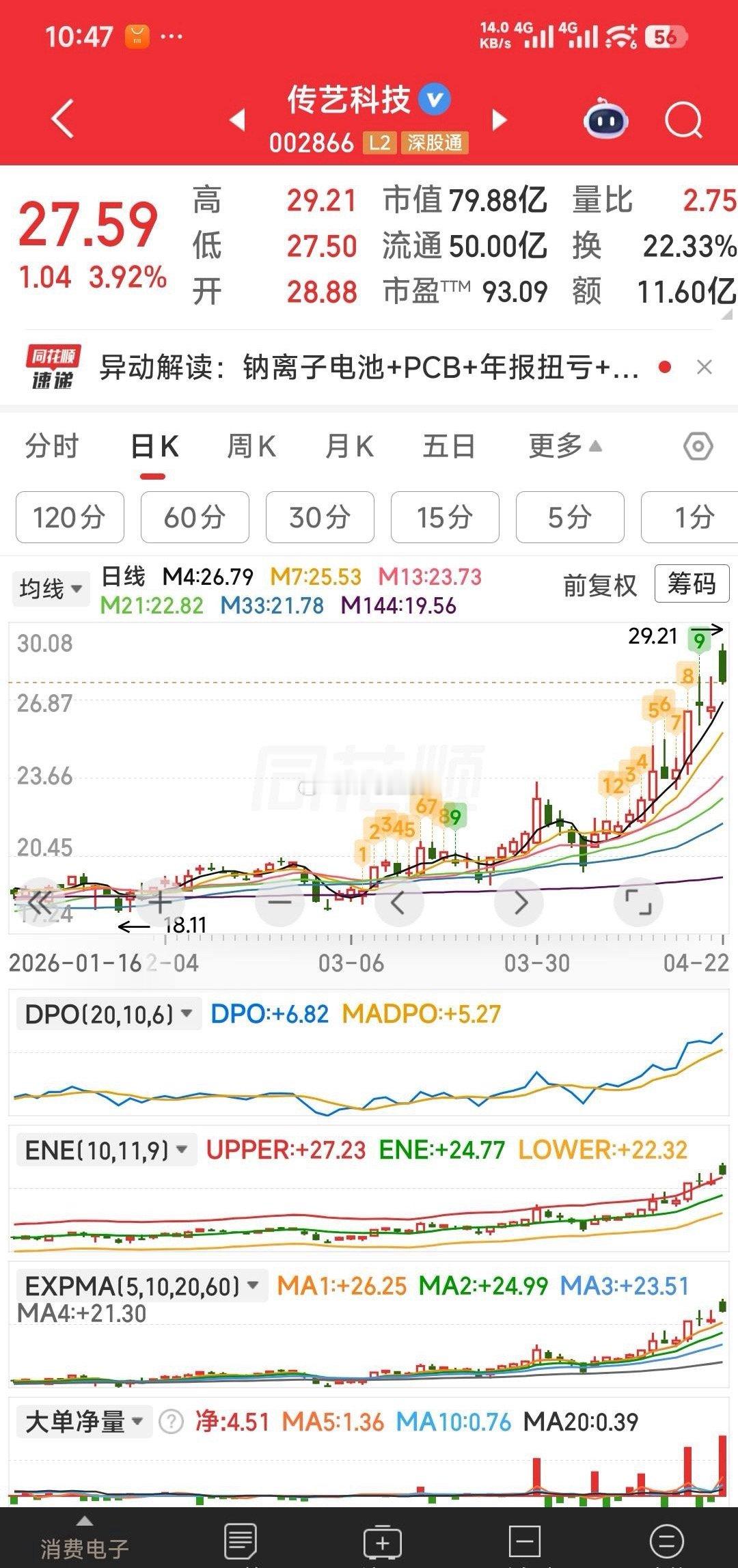Toggle 前复权 price adjustment

599,586
